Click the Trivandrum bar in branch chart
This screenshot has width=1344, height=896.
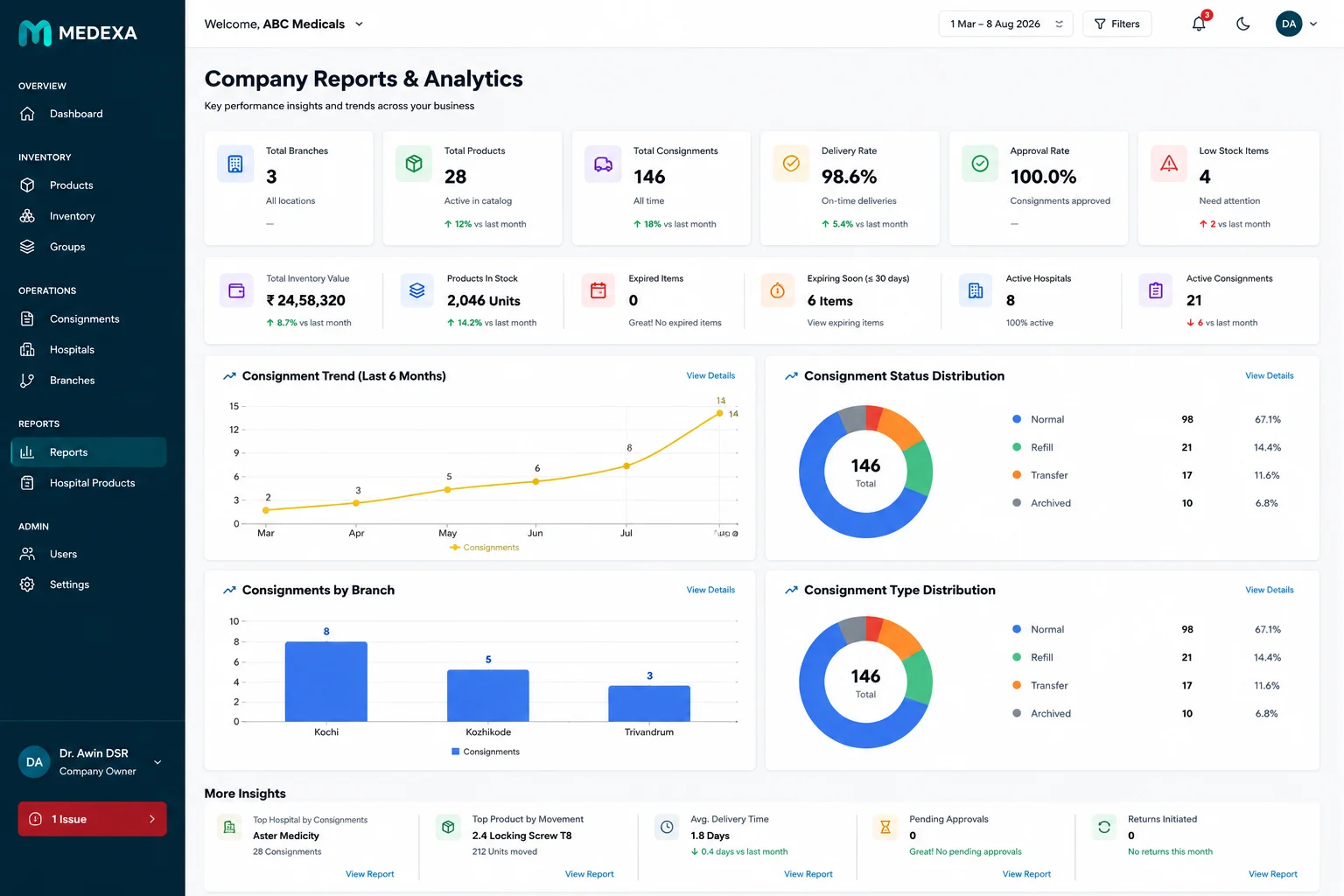click(649, 703)
